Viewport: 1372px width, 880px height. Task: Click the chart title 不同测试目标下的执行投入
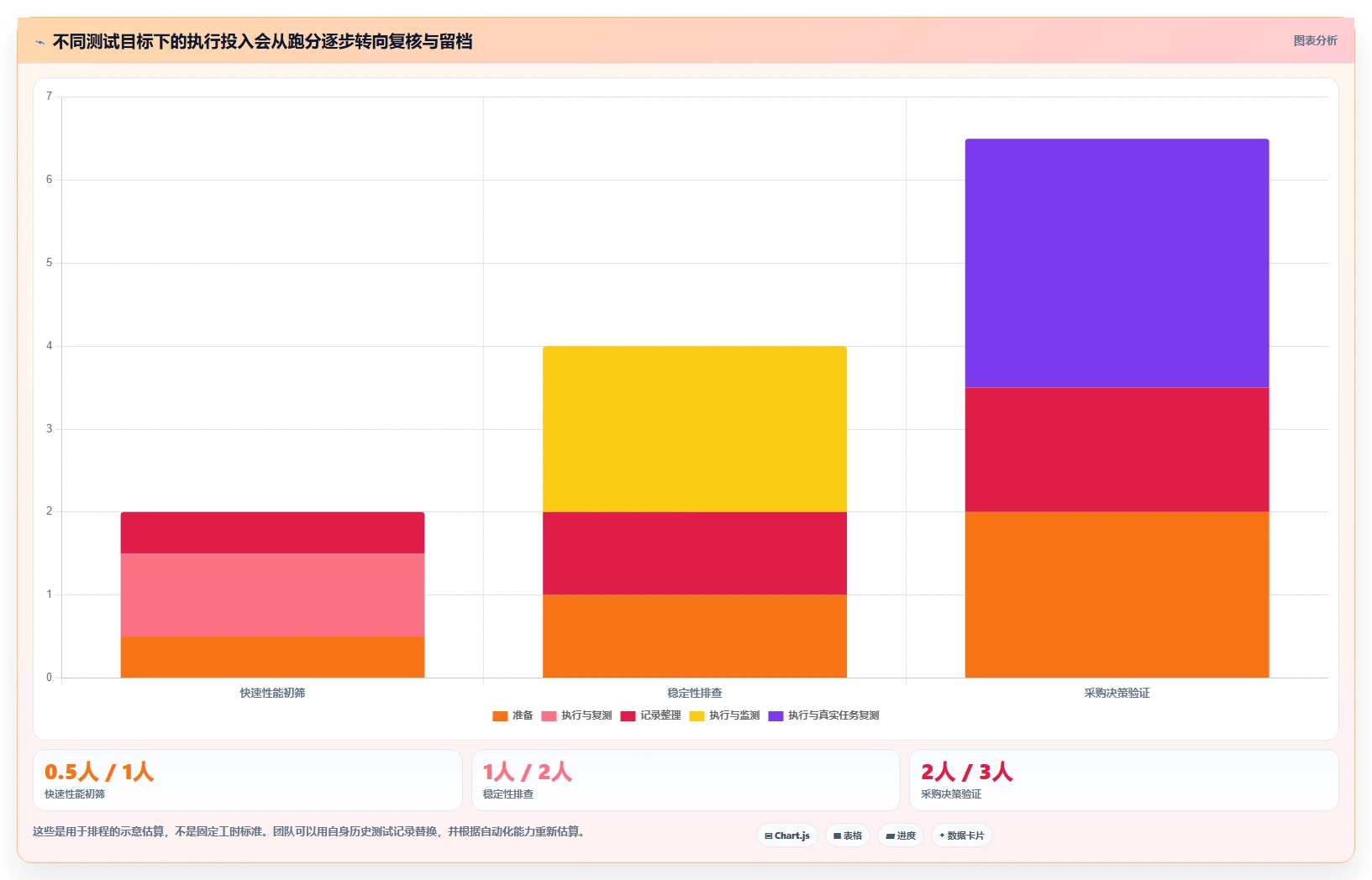[262, 41]
